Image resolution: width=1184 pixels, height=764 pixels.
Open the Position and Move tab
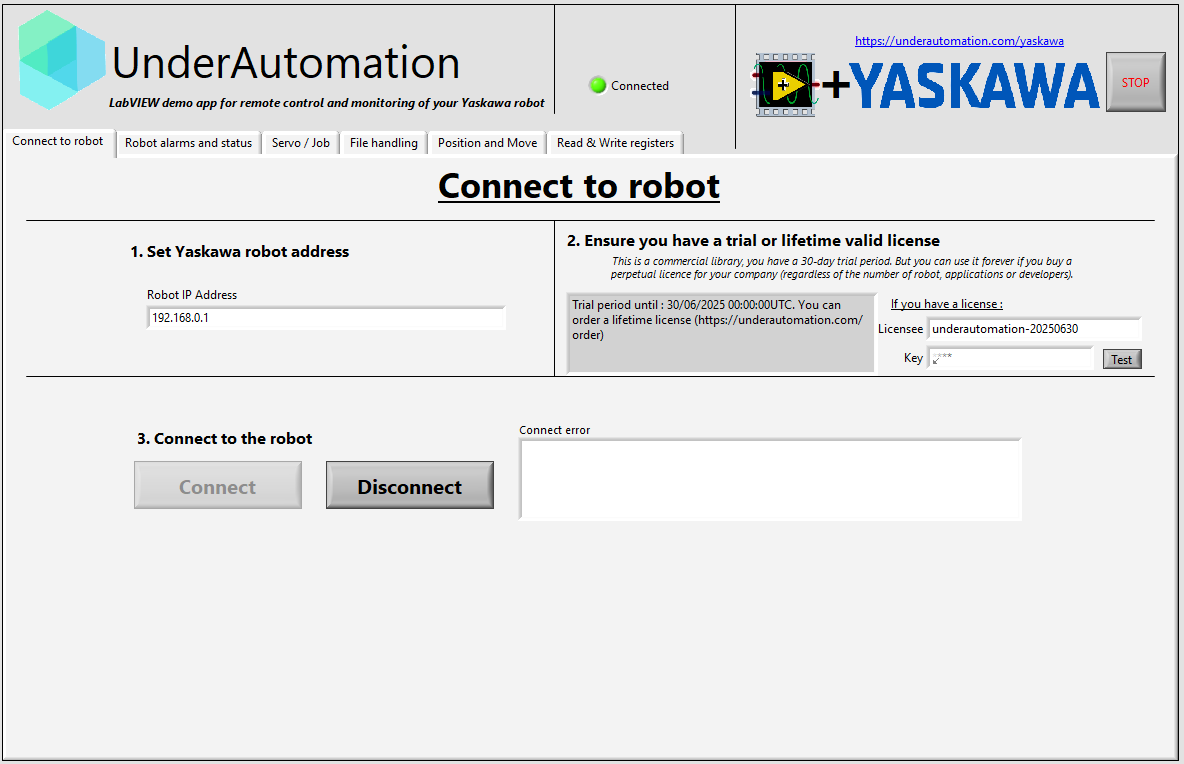coord(487,143)
